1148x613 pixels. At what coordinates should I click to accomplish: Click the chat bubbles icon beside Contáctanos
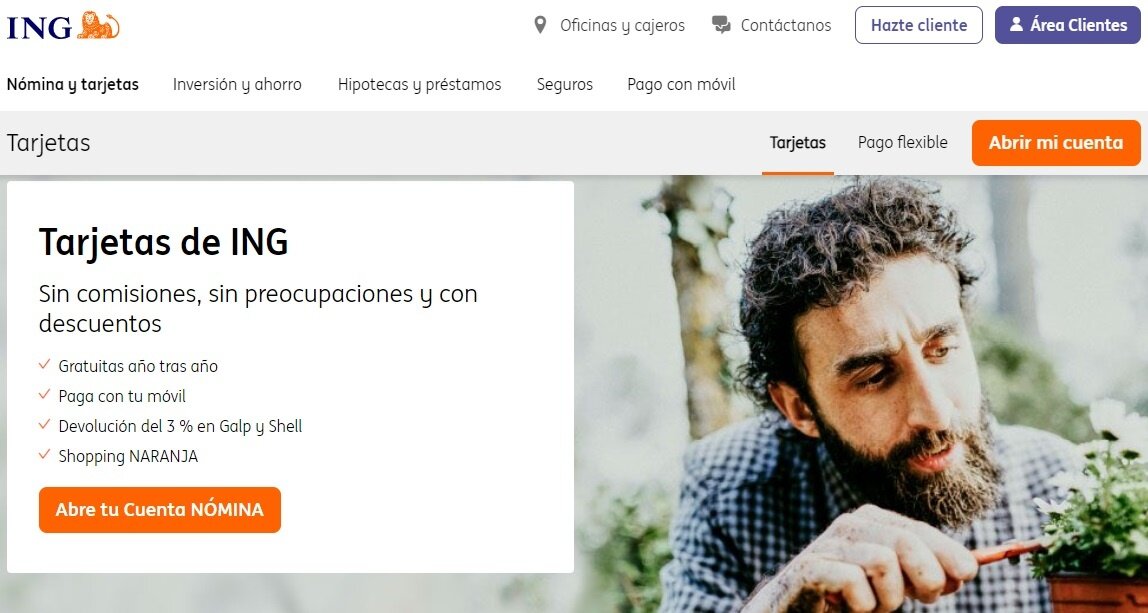tap(721, 26)
